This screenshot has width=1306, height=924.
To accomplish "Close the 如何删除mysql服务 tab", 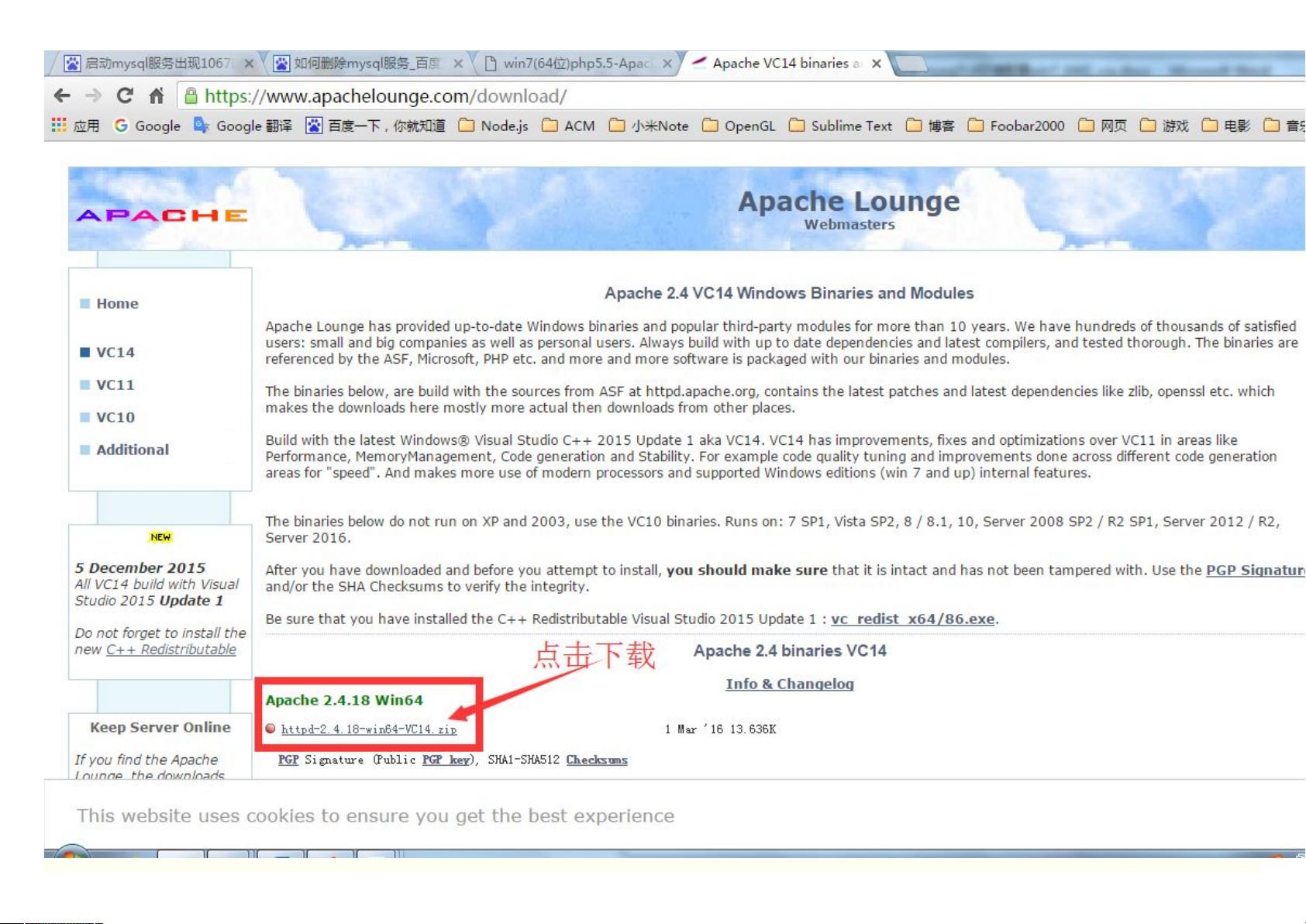I will pyautogui.click(x=458, y=64).
